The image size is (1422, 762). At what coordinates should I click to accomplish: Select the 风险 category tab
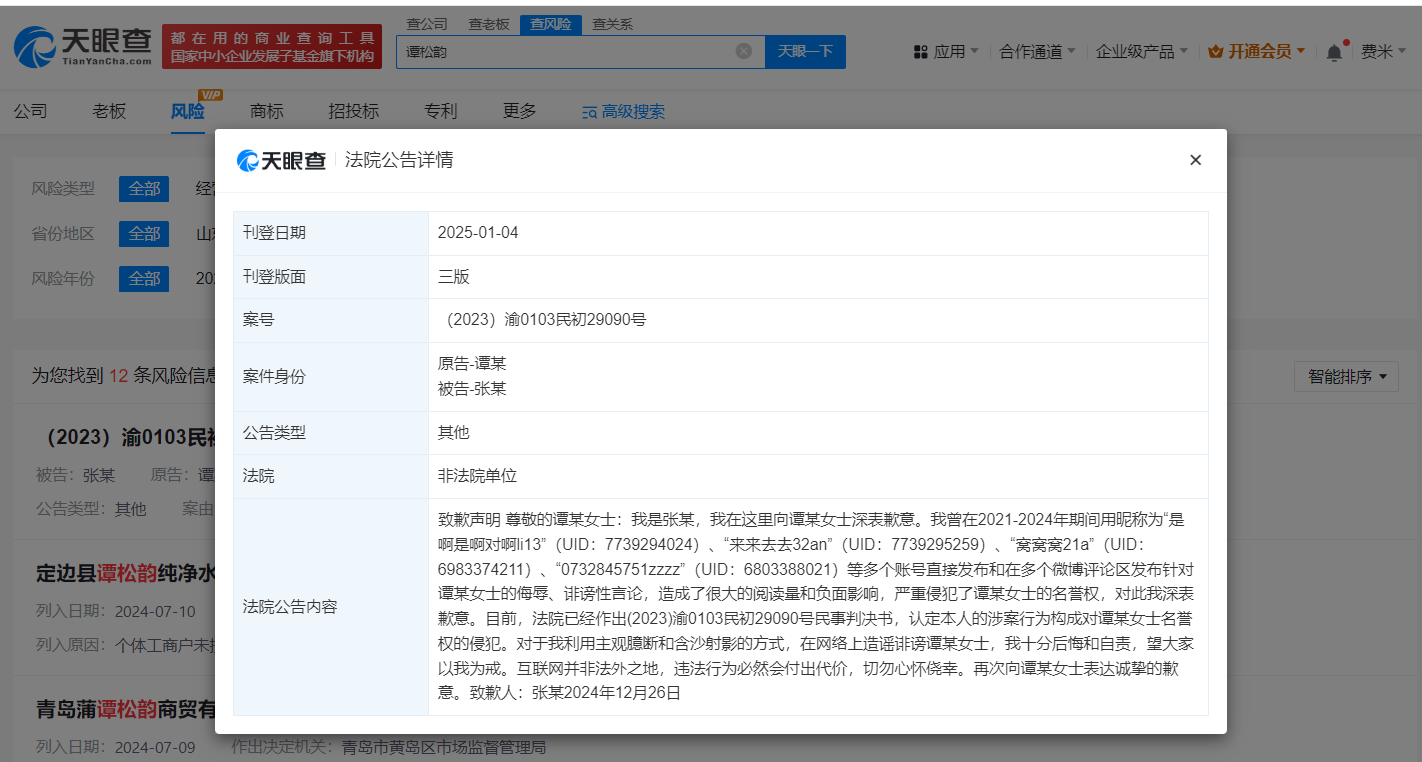pyautogui.click(x=188, y=111)
